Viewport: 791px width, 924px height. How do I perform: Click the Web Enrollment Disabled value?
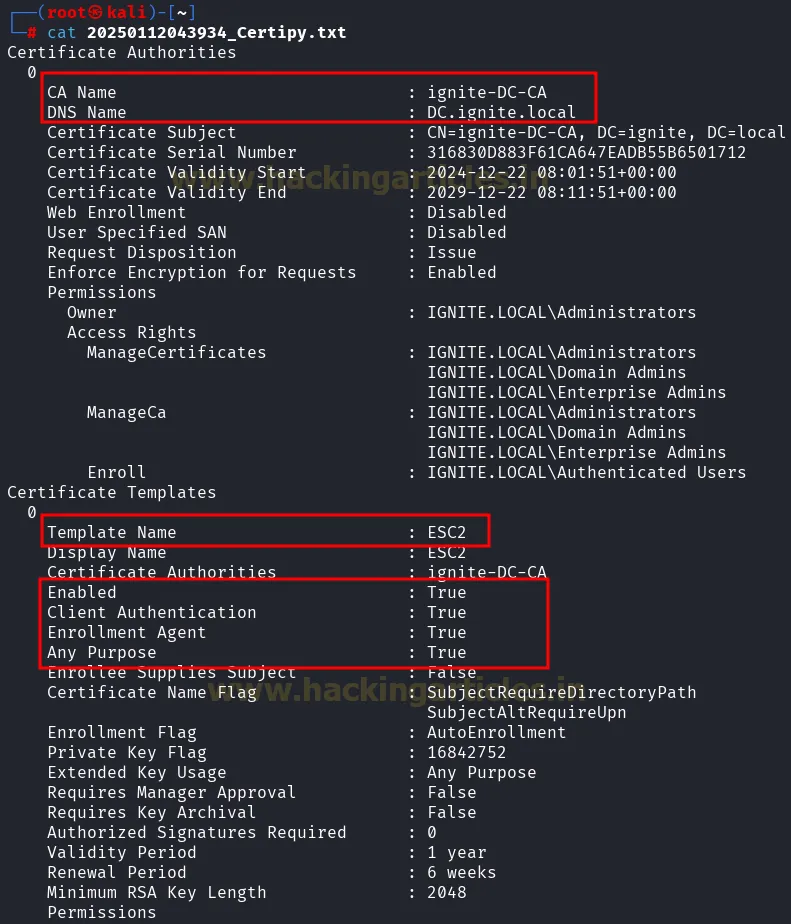(466, 212)
